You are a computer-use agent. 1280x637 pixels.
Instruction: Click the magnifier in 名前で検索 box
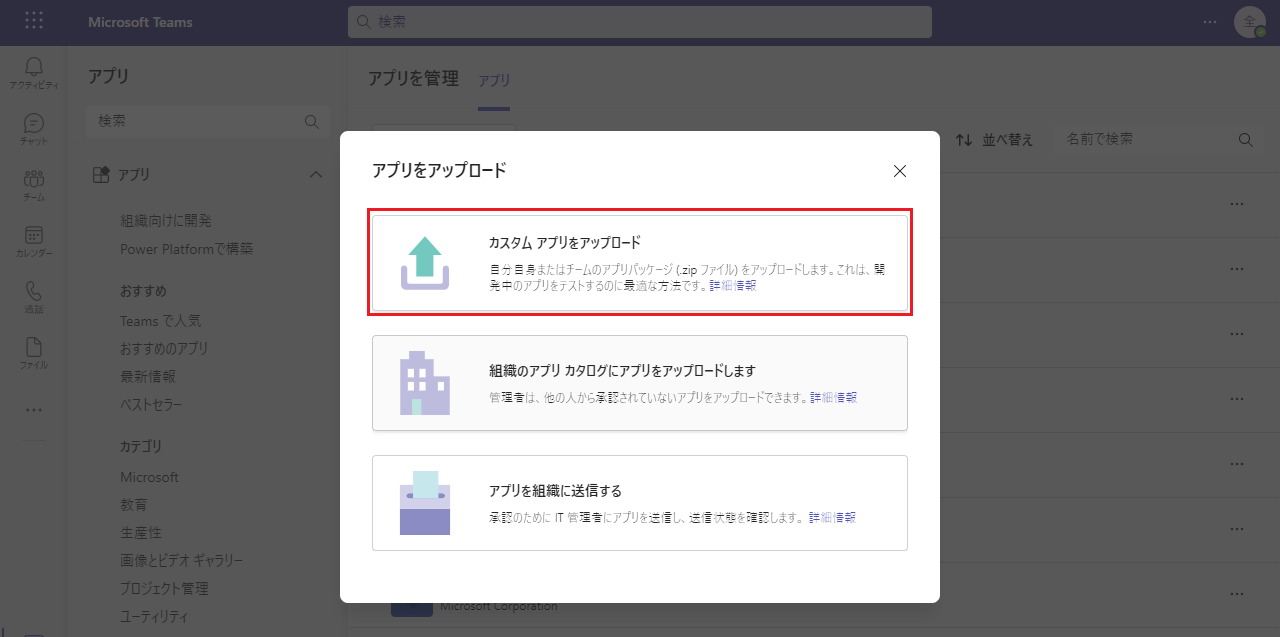(x=1246, y=140)
